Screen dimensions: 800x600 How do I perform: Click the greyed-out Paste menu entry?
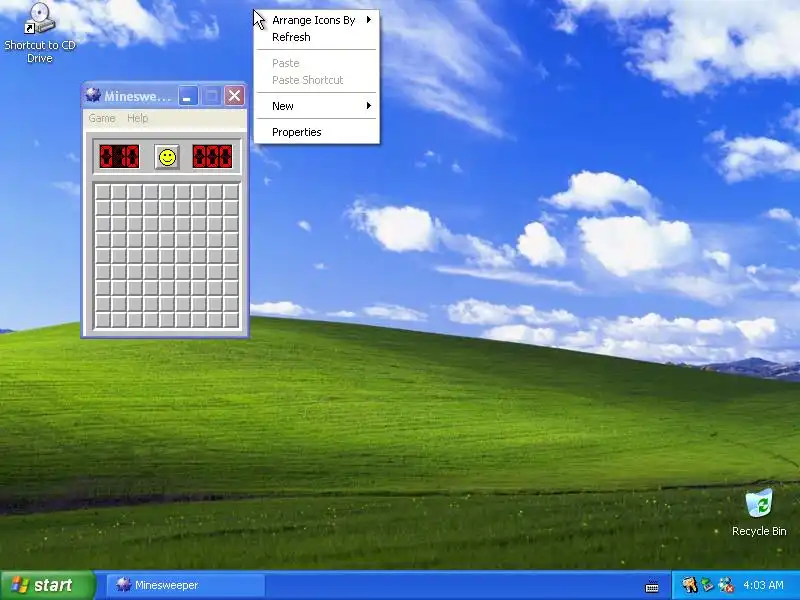[x=317, y=63]
